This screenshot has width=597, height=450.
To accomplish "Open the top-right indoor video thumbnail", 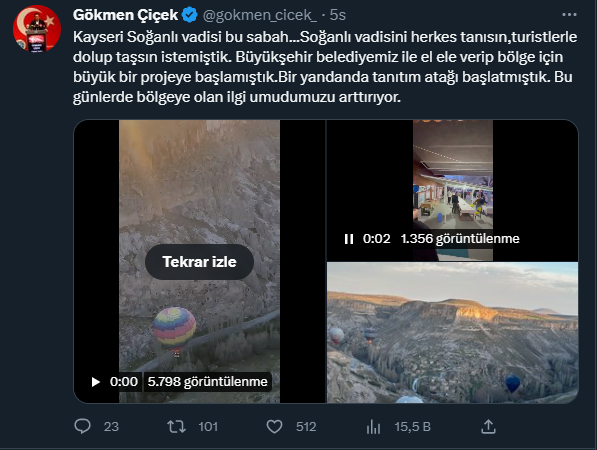I will pos(452,190).
